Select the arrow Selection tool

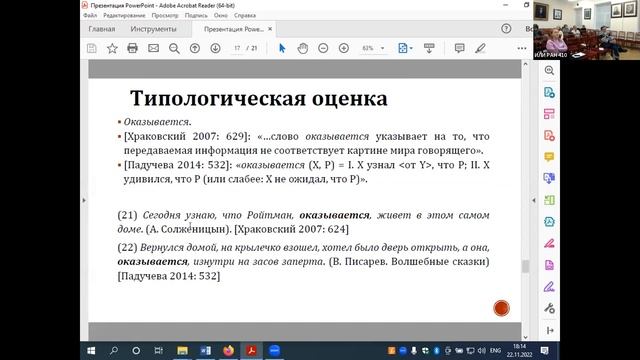click(282, 48)
